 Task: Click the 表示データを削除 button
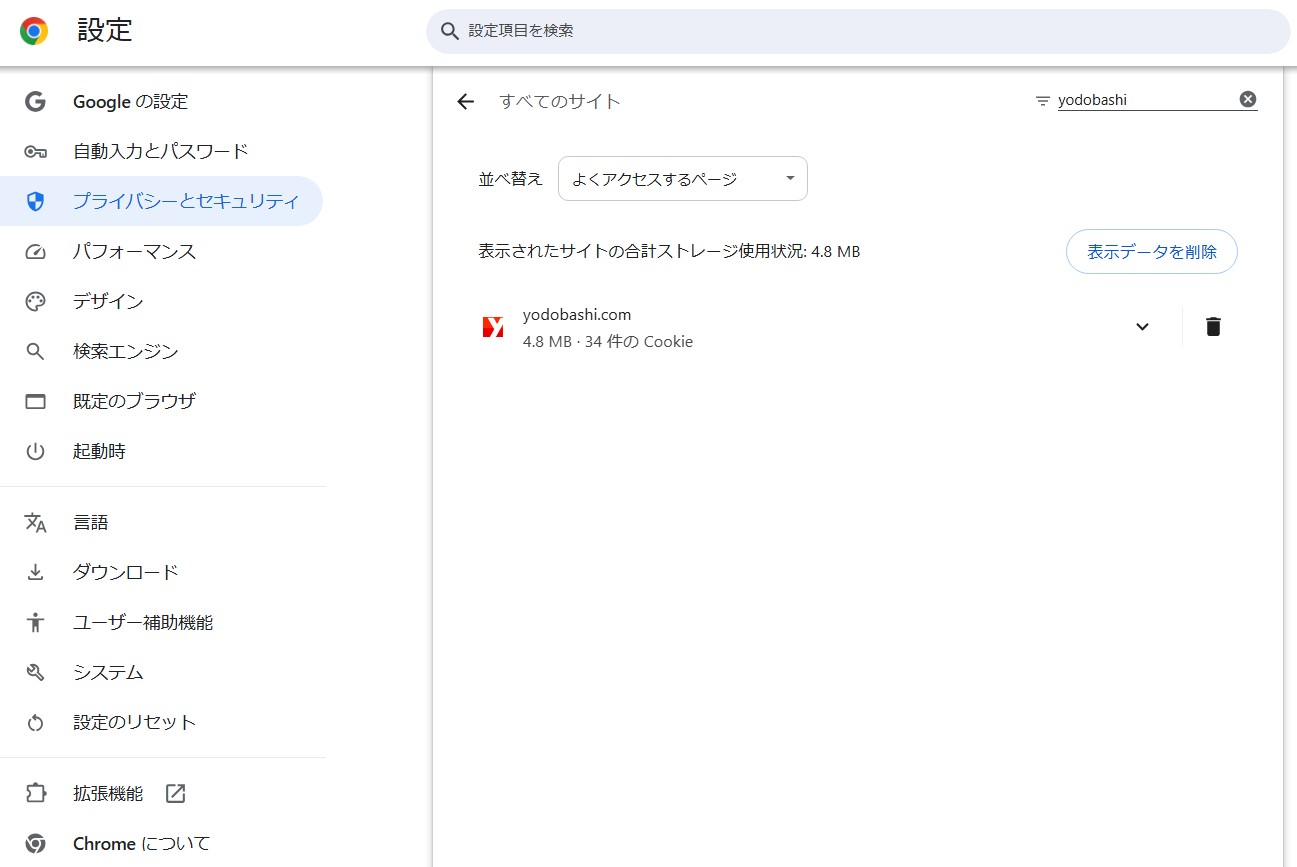pyautogui.click(x=1151, y=252)
